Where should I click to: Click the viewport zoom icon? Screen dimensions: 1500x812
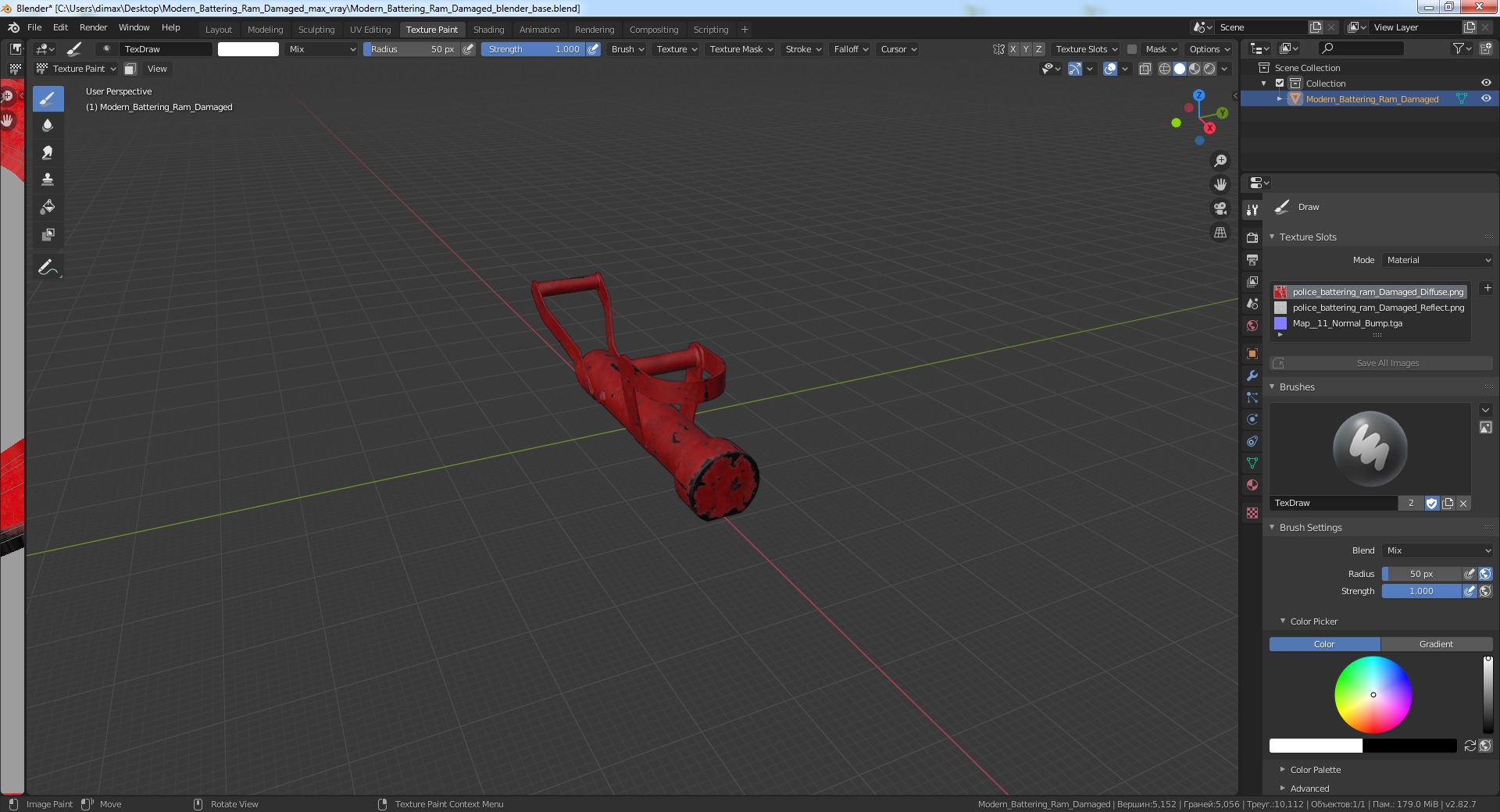pos(1220,161)
